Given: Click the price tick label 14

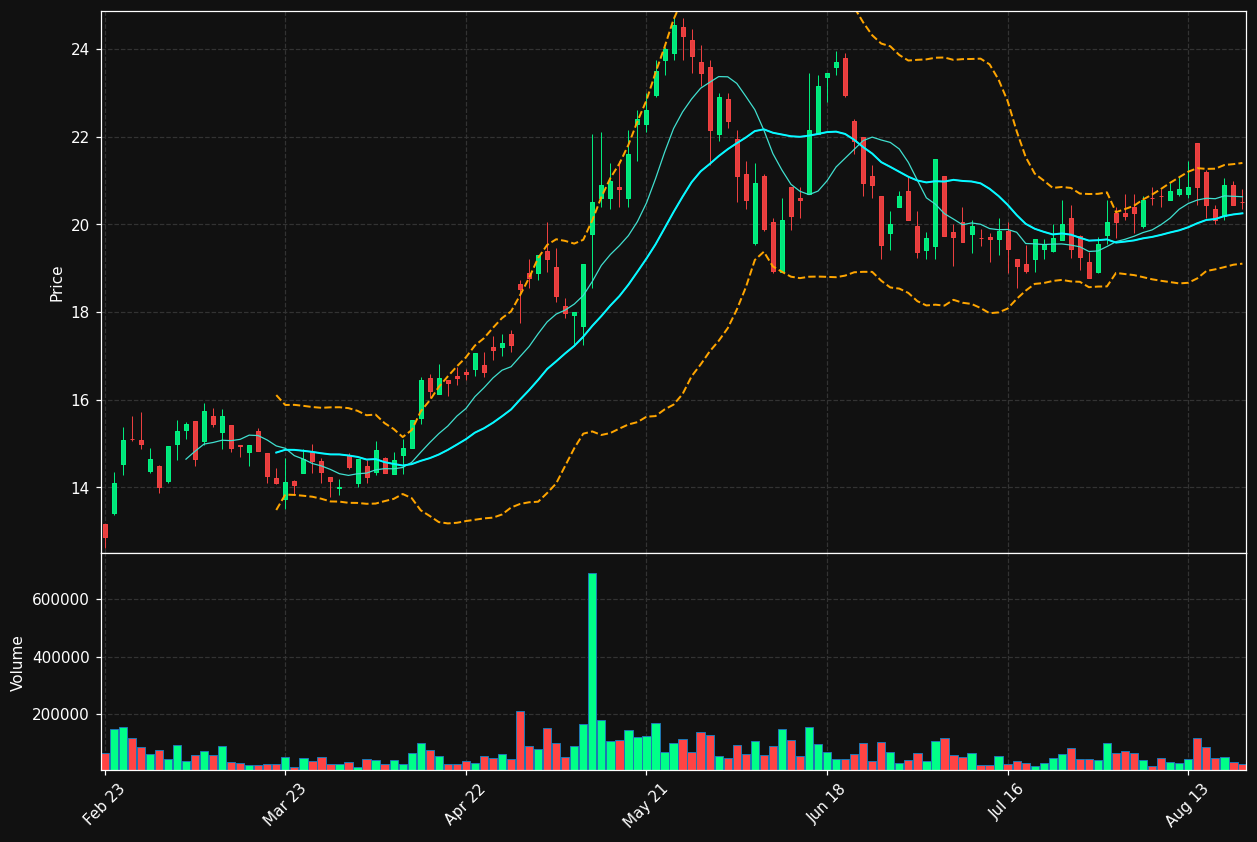Looking at the screenshot, I should pyautogui.click(x=79, y=489).
